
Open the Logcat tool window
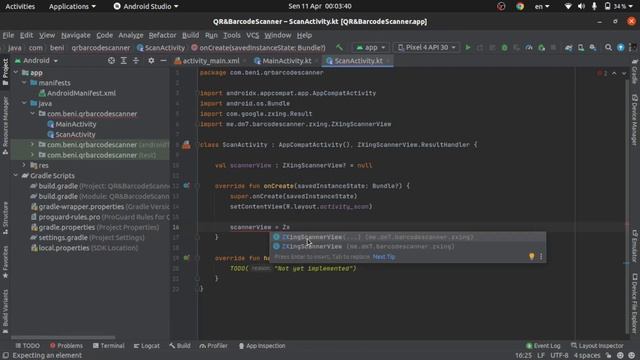147,346
